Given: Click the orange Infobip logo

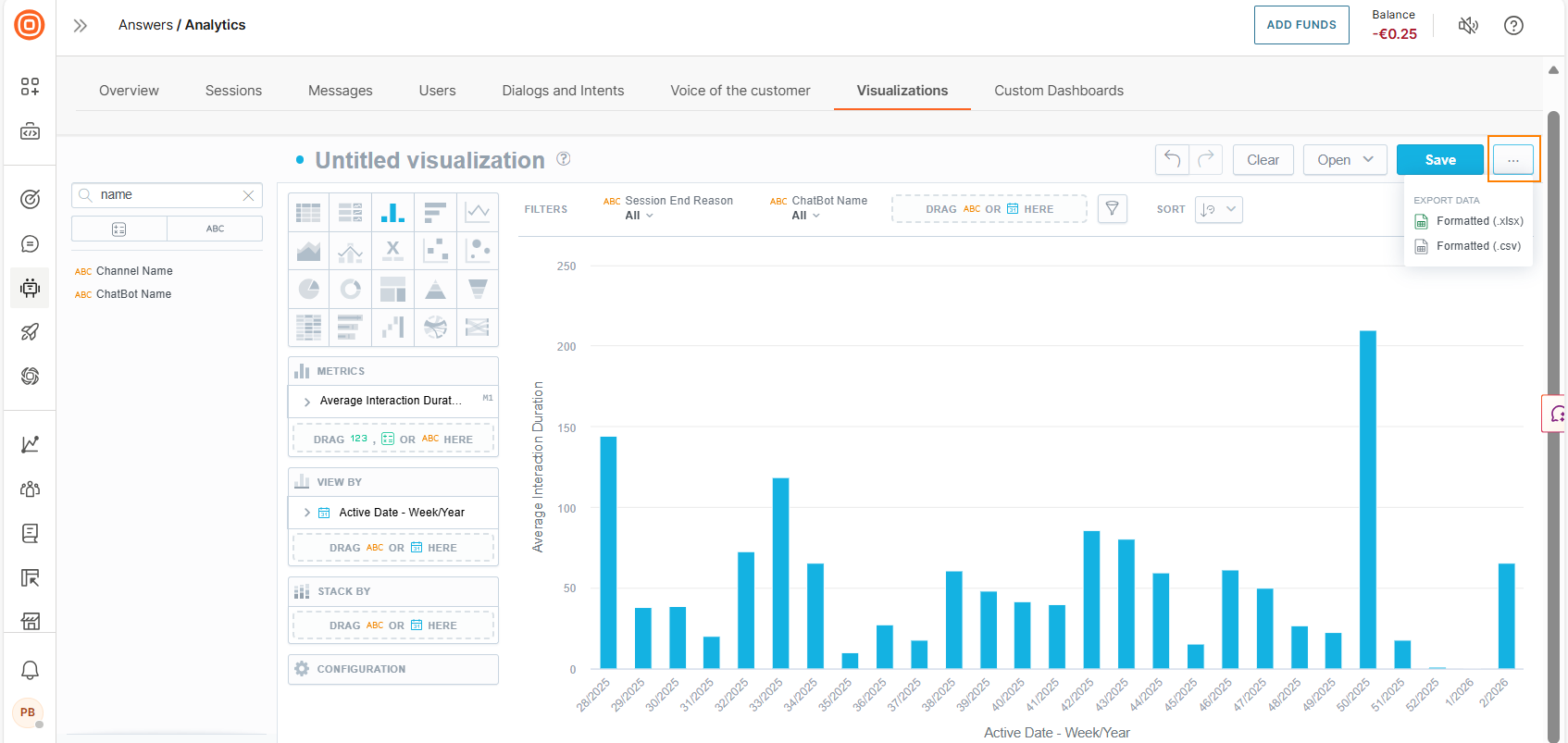Looking at the screenshot, I should coord(30,25).
